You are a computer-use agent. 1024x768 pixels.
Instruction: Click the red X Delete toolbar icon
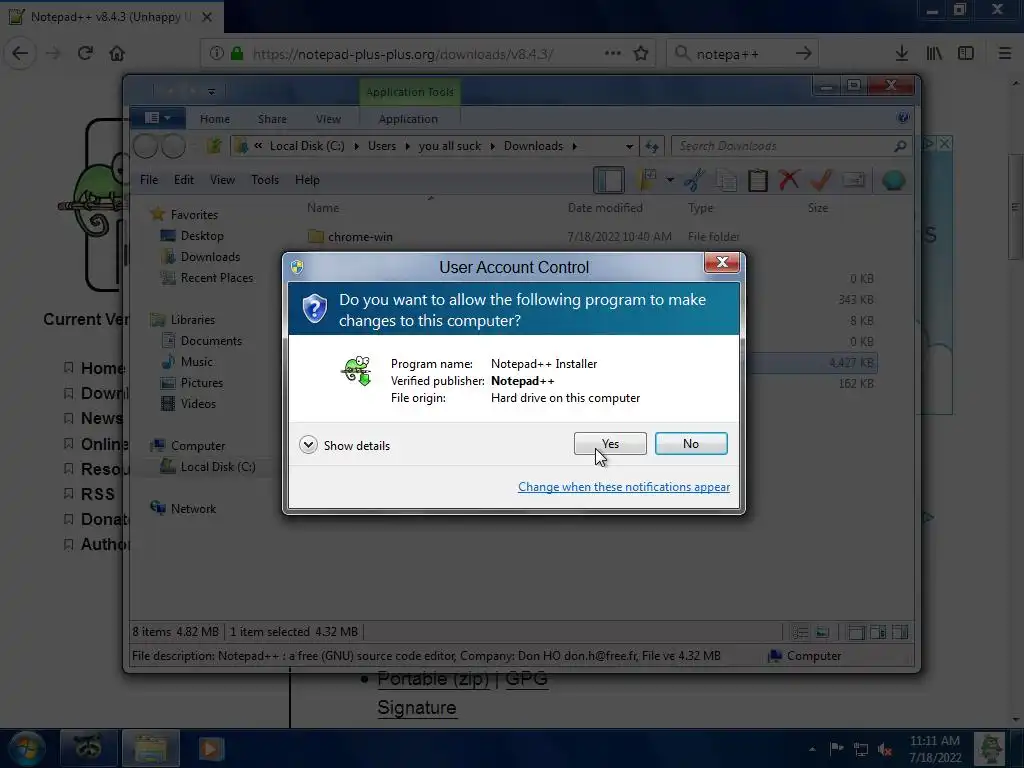click(x=789, y=180)
